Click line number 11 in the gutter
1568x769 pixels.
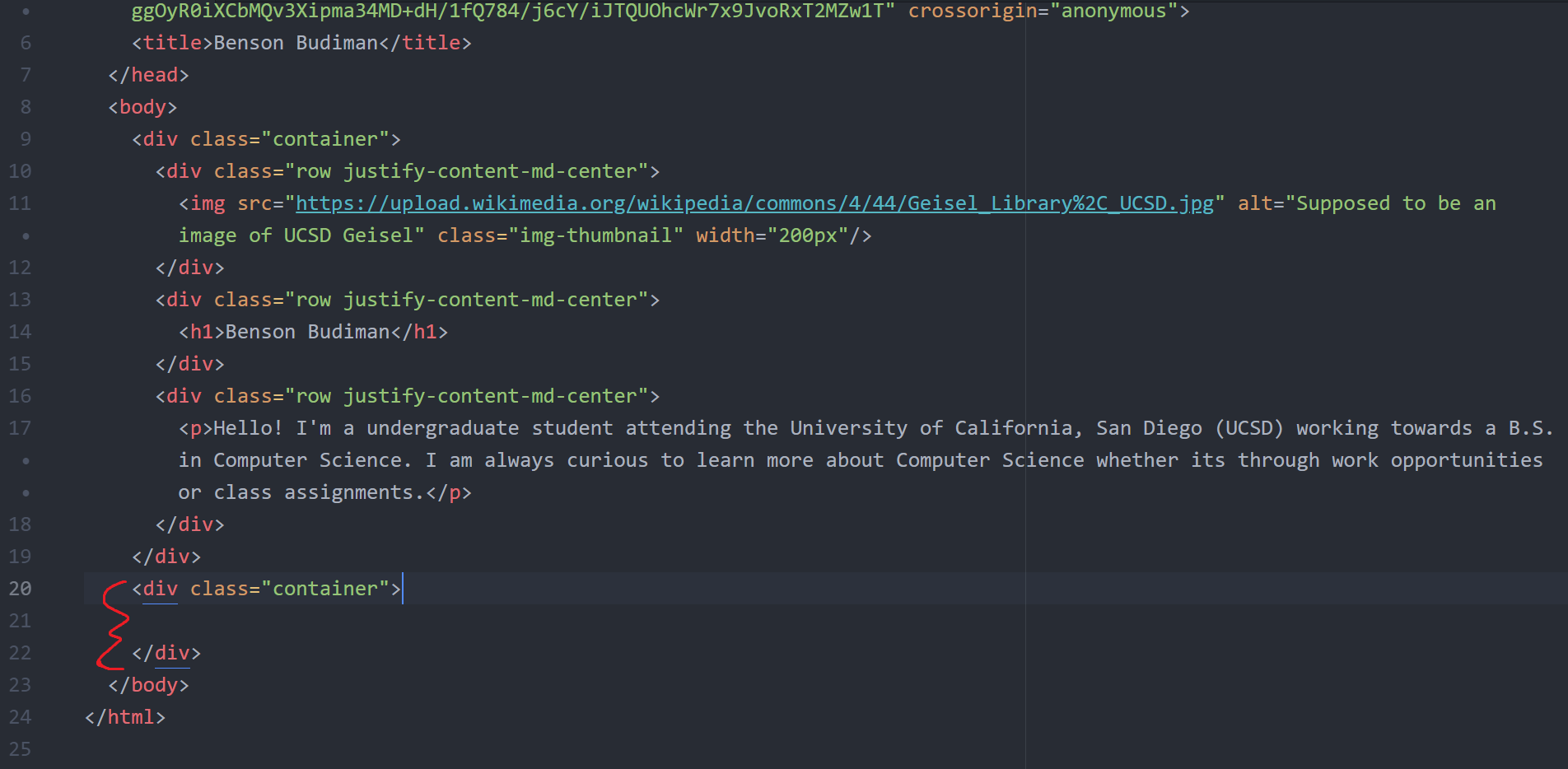[20, 203]
